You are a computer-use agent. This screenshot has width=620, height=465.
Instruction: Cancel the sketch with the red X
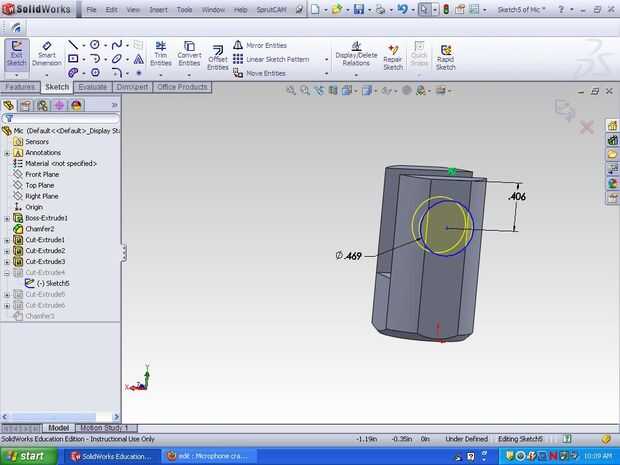(x=587, y=127)
